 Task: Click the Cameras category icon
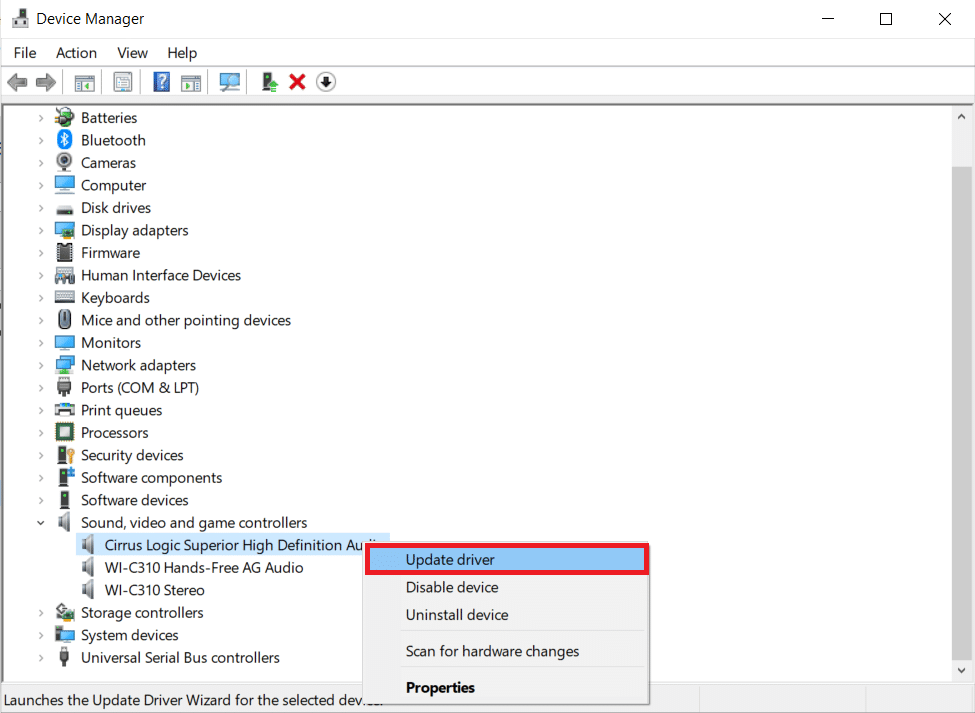pyautogui.click(x=65, y=163)
